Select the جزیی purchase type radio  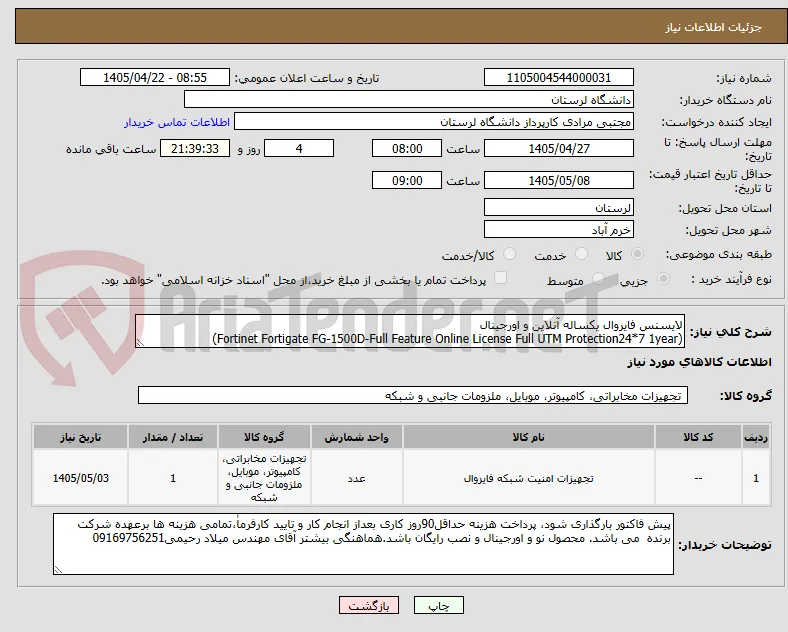[663, 278]
